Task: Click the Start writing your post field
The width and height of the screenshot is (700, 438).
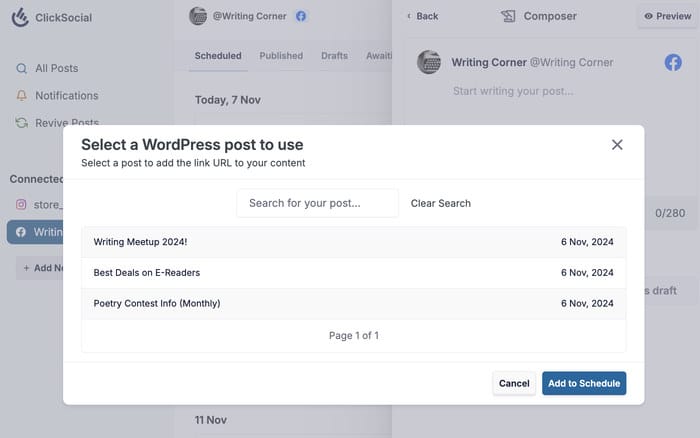Action: 513,91
